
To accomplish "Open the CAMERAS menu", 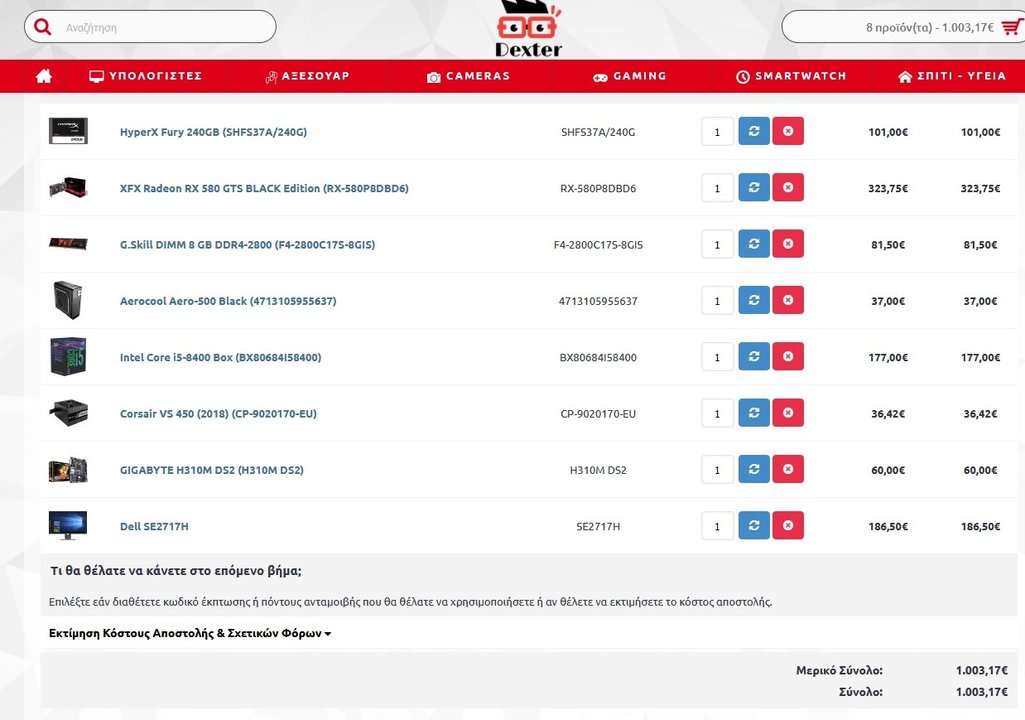I will click(468, 76).
